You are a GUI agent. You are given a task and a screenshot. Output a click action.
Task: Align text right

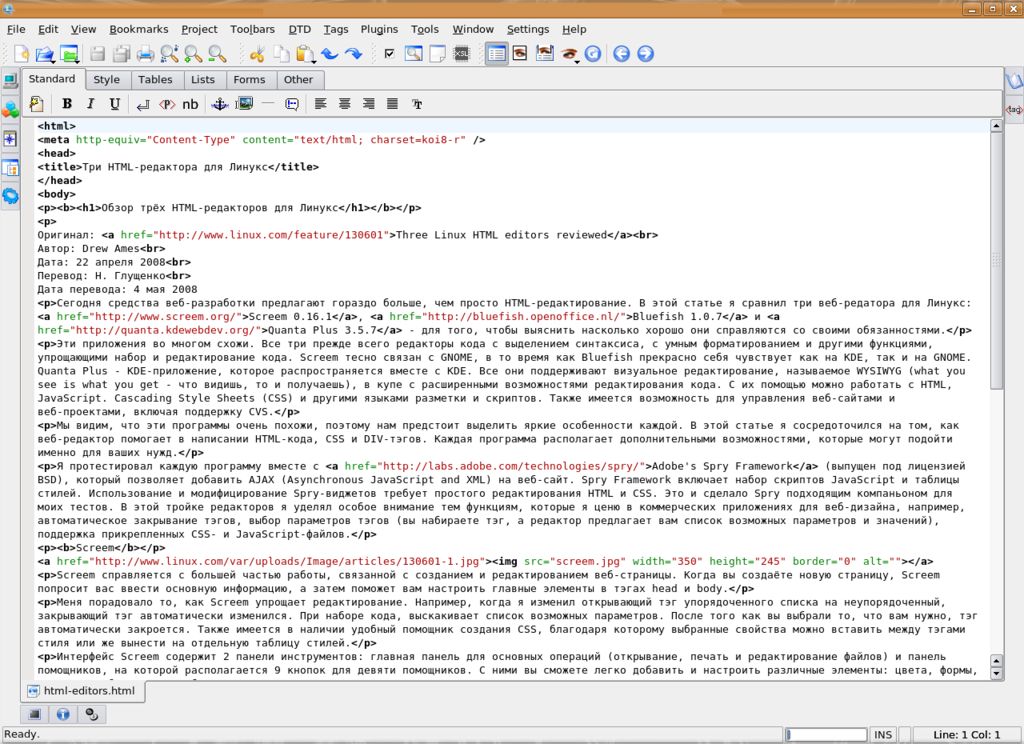[368, 103]
